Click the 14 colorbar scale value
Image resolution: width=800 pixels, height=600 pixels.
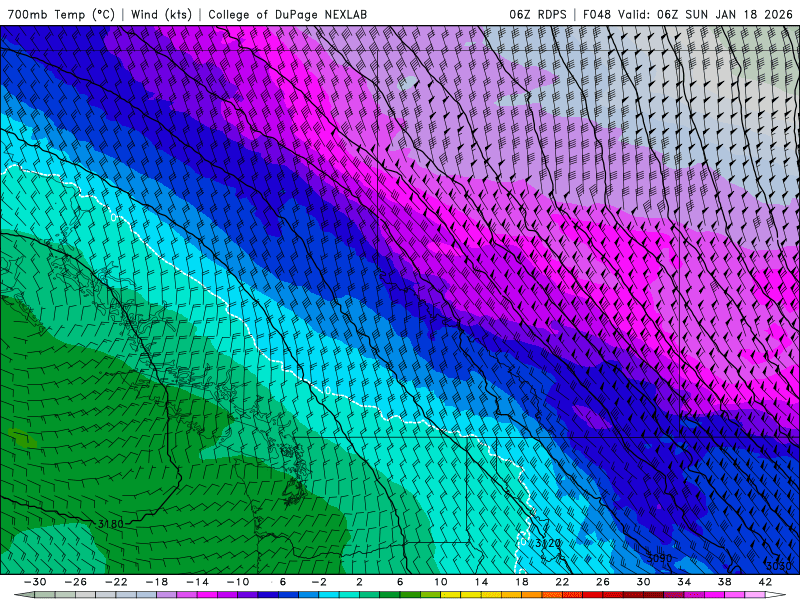(481, 582)
